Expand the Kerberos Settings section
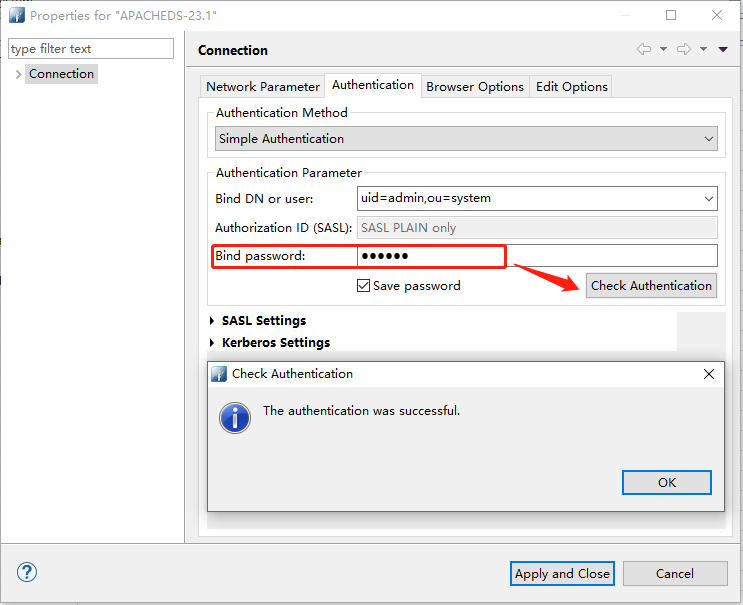This screenshot has height=605, width=743. tap(212, 343)
